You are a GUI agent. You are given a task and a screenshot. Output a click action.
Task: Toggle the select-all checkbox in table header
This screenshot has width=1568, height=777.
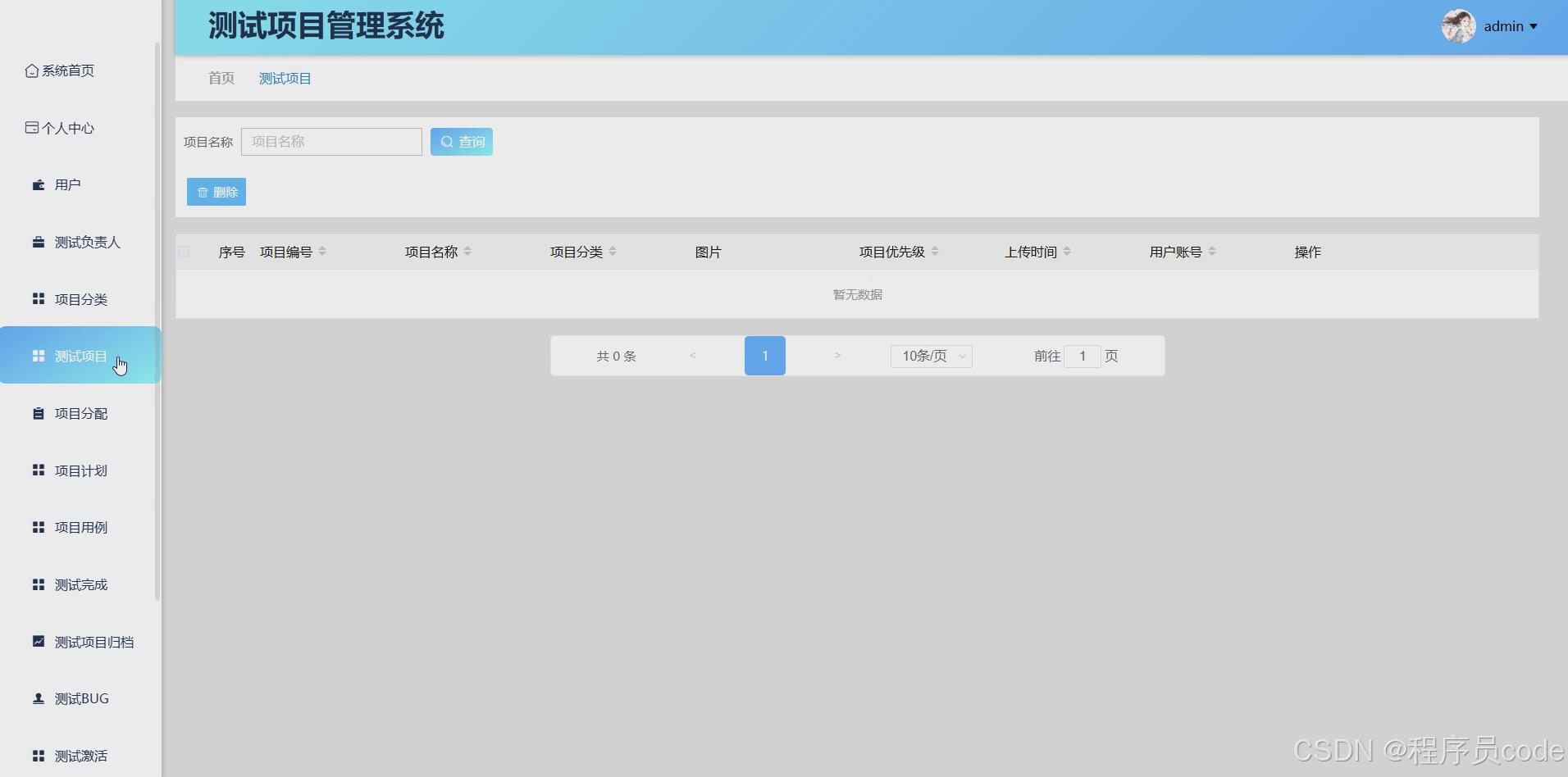(x=184, y=252)
